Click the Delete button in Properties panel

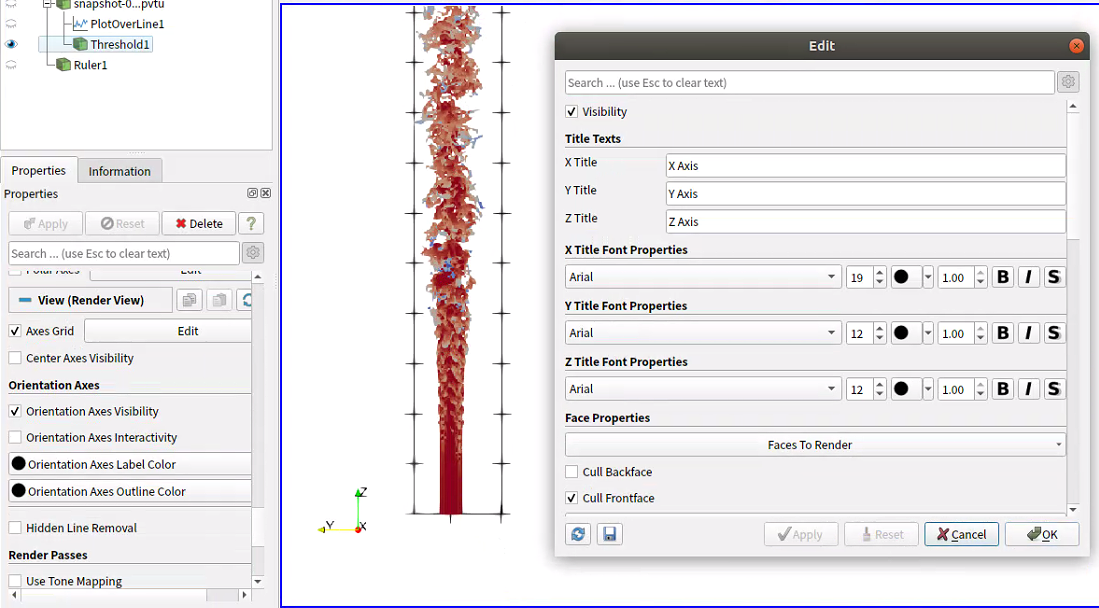click(199, 224)
